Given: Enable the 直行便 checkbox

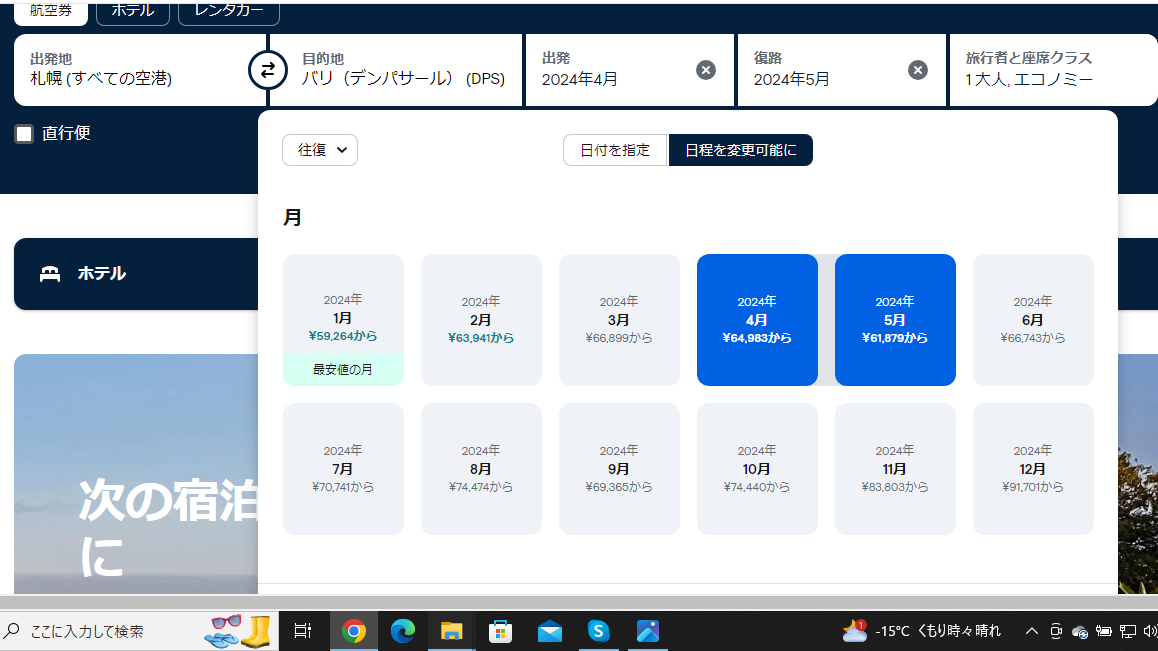Looking at the screenshot, I should pyautogui.click(x=24, y=134).
